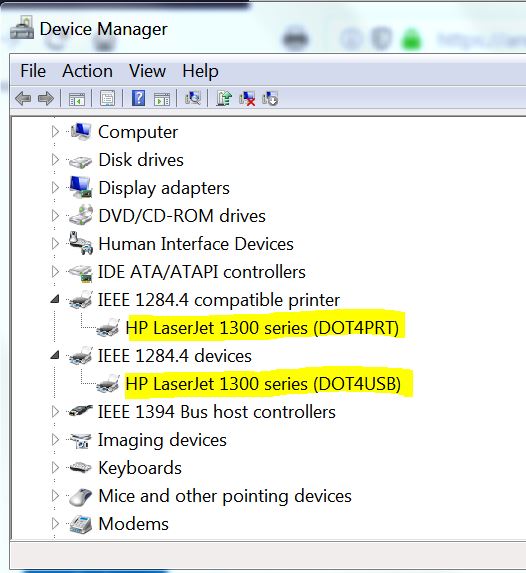This screenshot has height=573, width=526.
Task: Select the Disk drives label
Action: pos(141,160)
